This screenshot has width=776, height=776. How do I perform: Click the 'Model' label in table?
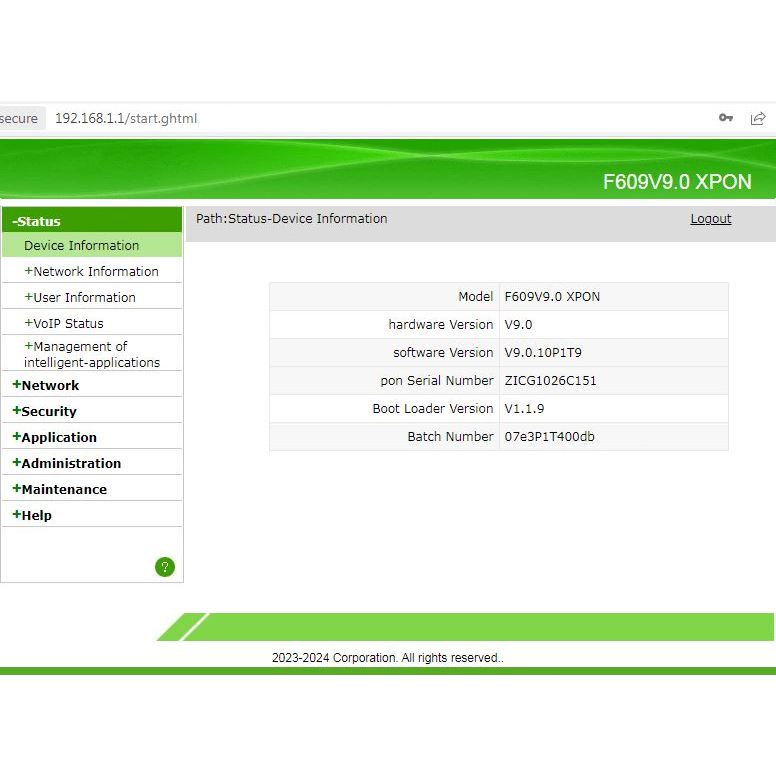click(x=476, y=296)
